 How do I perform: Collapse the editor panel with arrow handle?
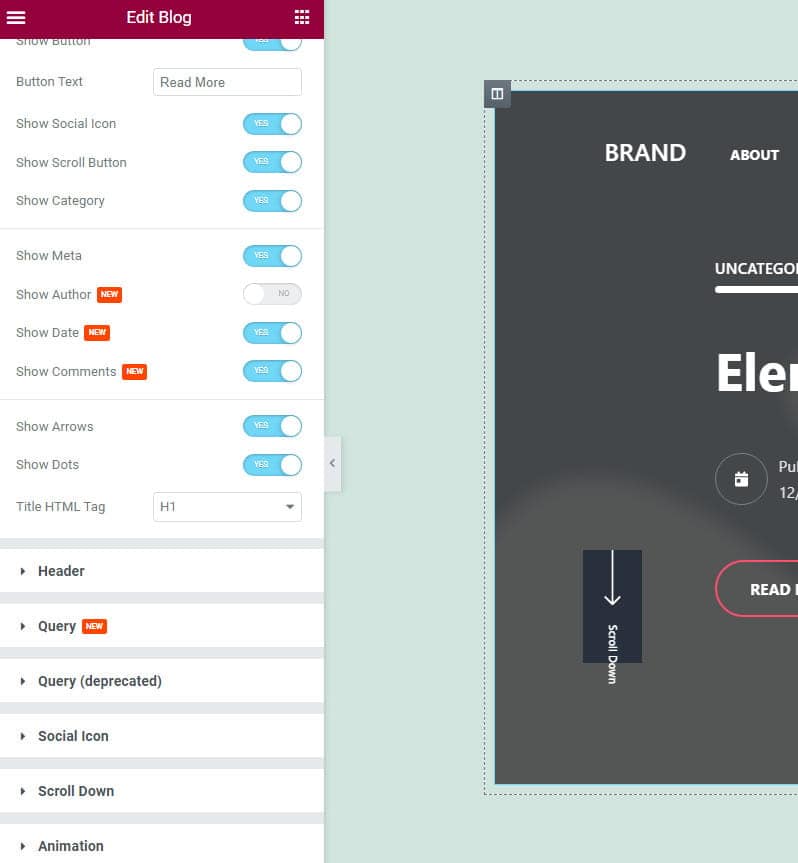click(332, 463)
